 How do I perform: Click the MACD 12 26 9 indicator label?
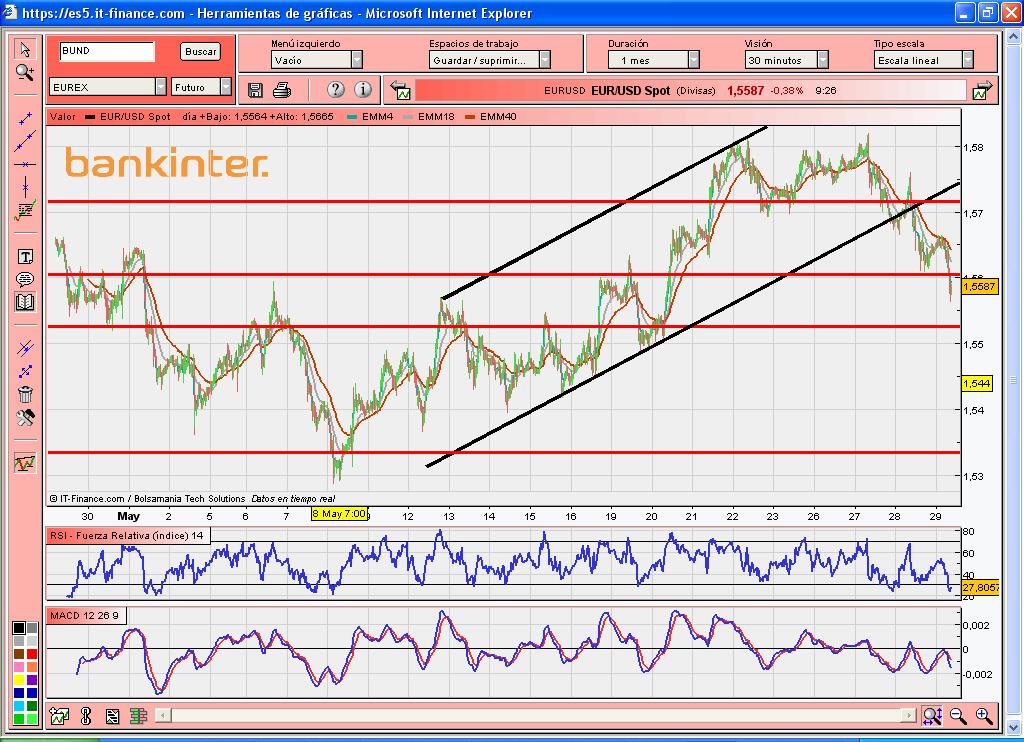pyautogui.click(x=85, y=615)
